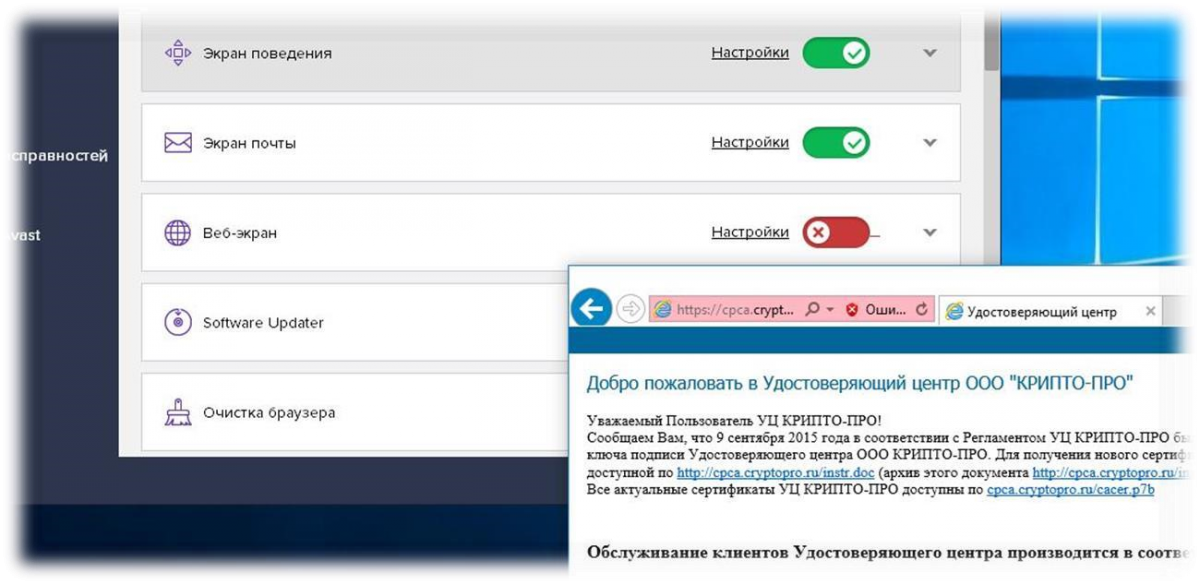The width and height of the screenshot is (1200, 584).
Task: Open the address bar search dropdown arrow
Action: click(x=830, y=311)
